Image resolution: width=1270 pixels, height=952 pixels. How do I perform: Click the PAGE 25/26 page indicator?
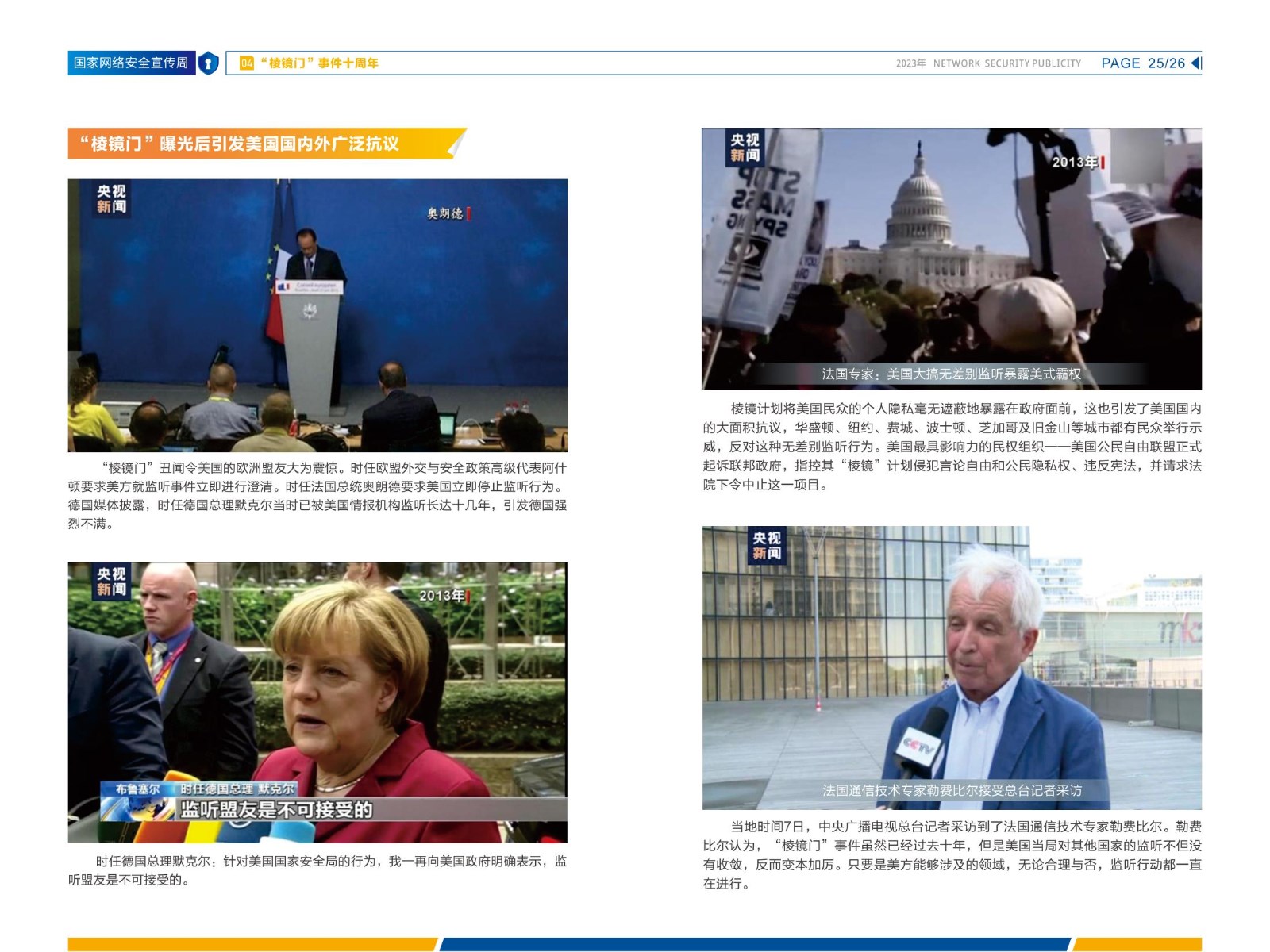tap(1142, 63)
